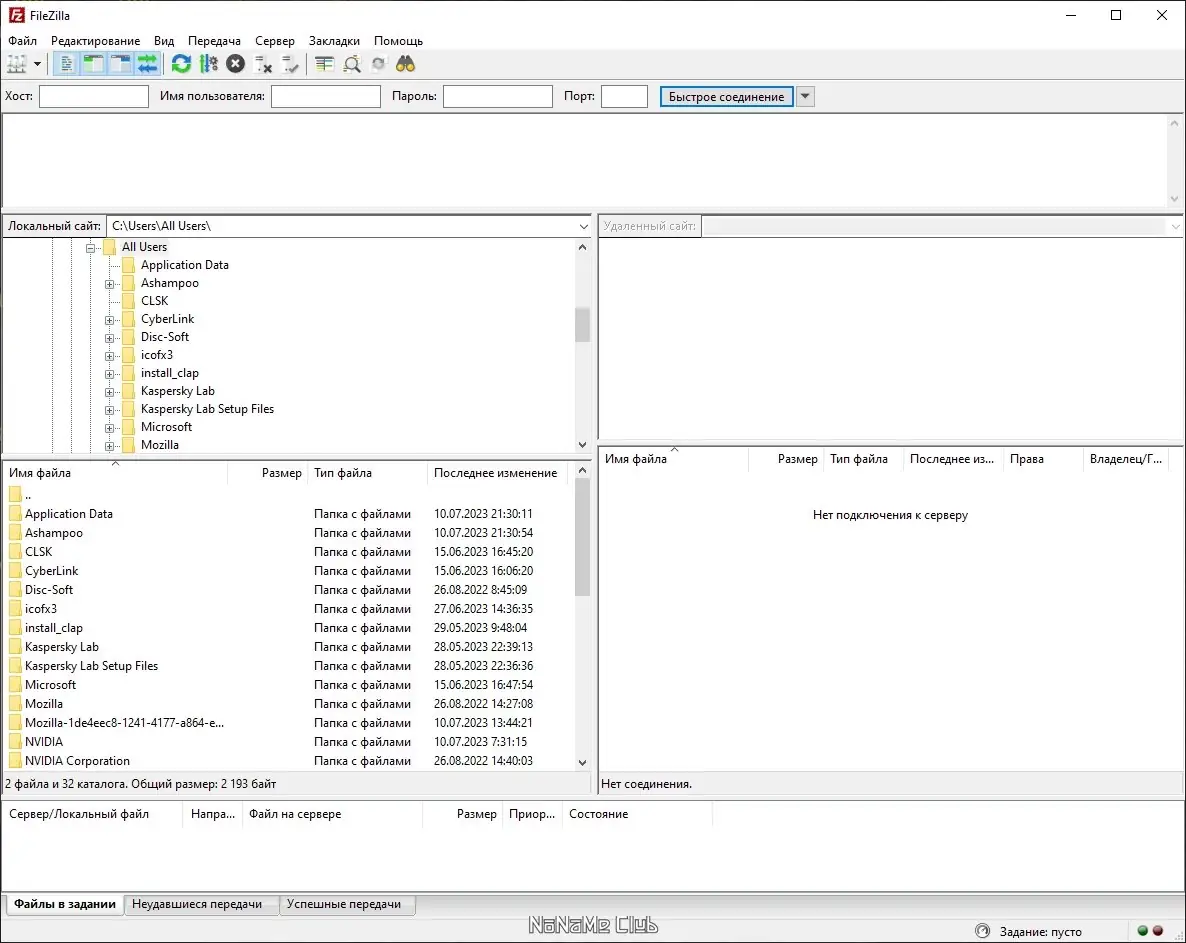Image resolution: width=1186 pixels, height=943 pixels.
Task: Toggle local directory tree display
Action: coord(94,64)
